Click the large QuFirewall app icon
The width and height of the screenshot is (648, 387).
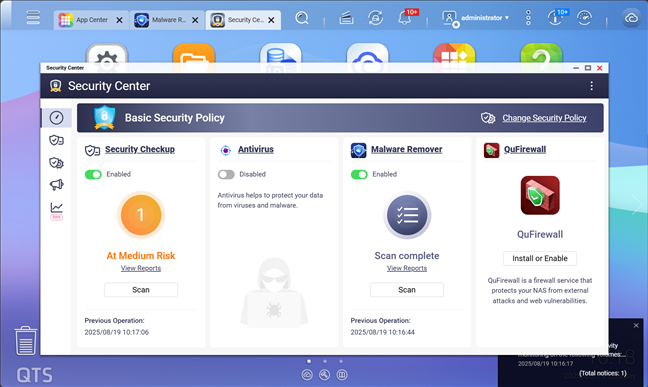(x=540, y=195)
